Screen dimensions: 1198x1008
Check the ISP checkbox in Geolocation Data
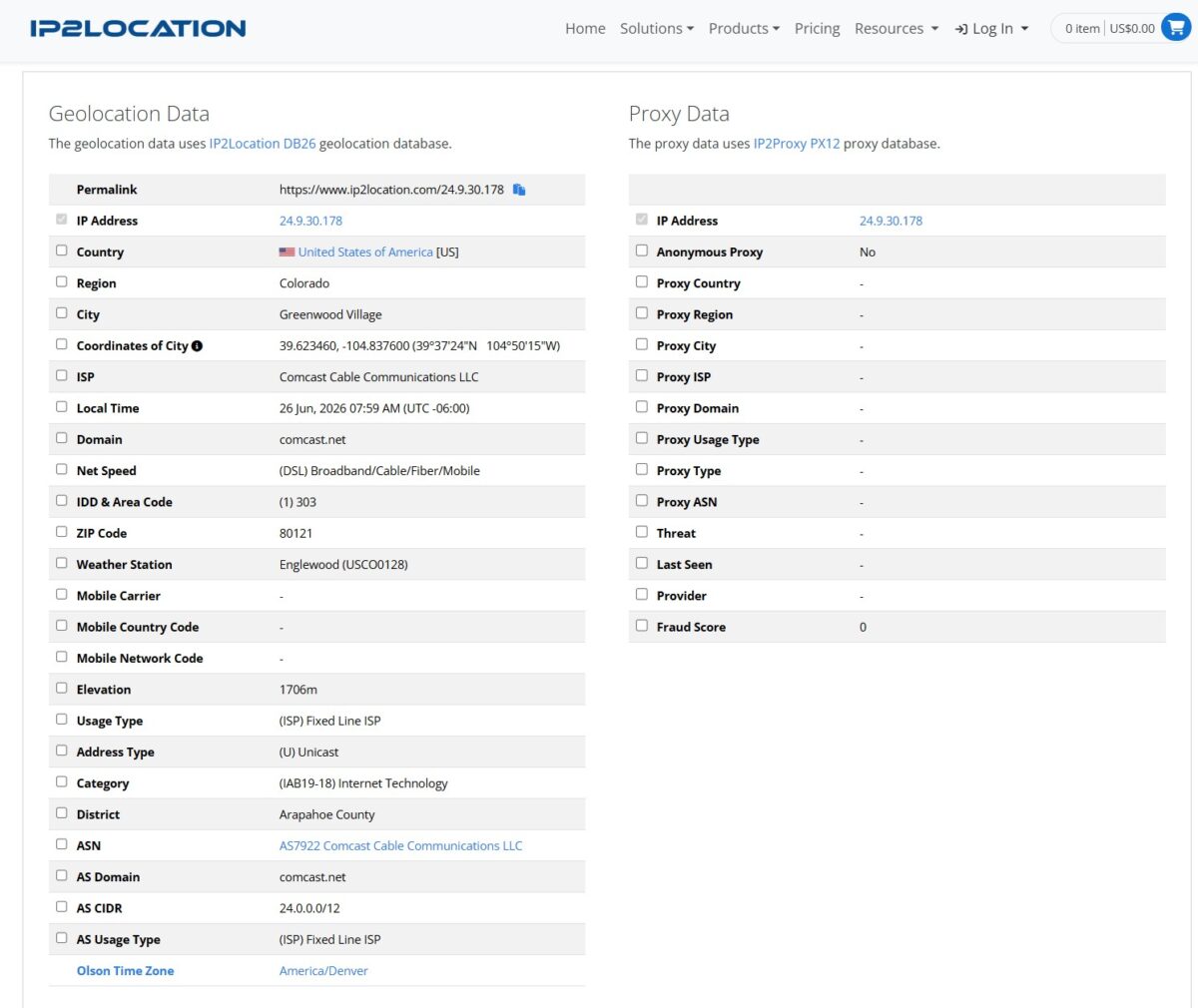pyautogui.click(x=62, y=375)
